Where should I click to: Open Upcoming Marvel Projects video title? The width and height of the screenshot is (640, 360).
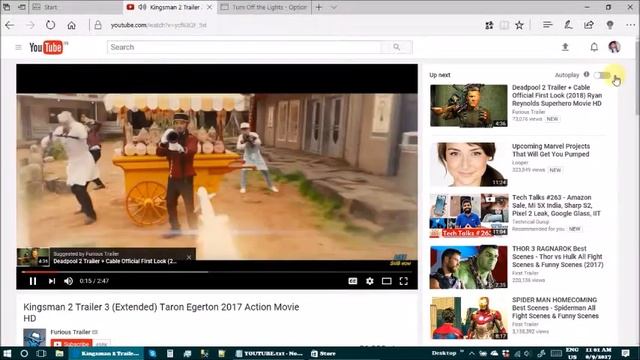coord(551,150)
